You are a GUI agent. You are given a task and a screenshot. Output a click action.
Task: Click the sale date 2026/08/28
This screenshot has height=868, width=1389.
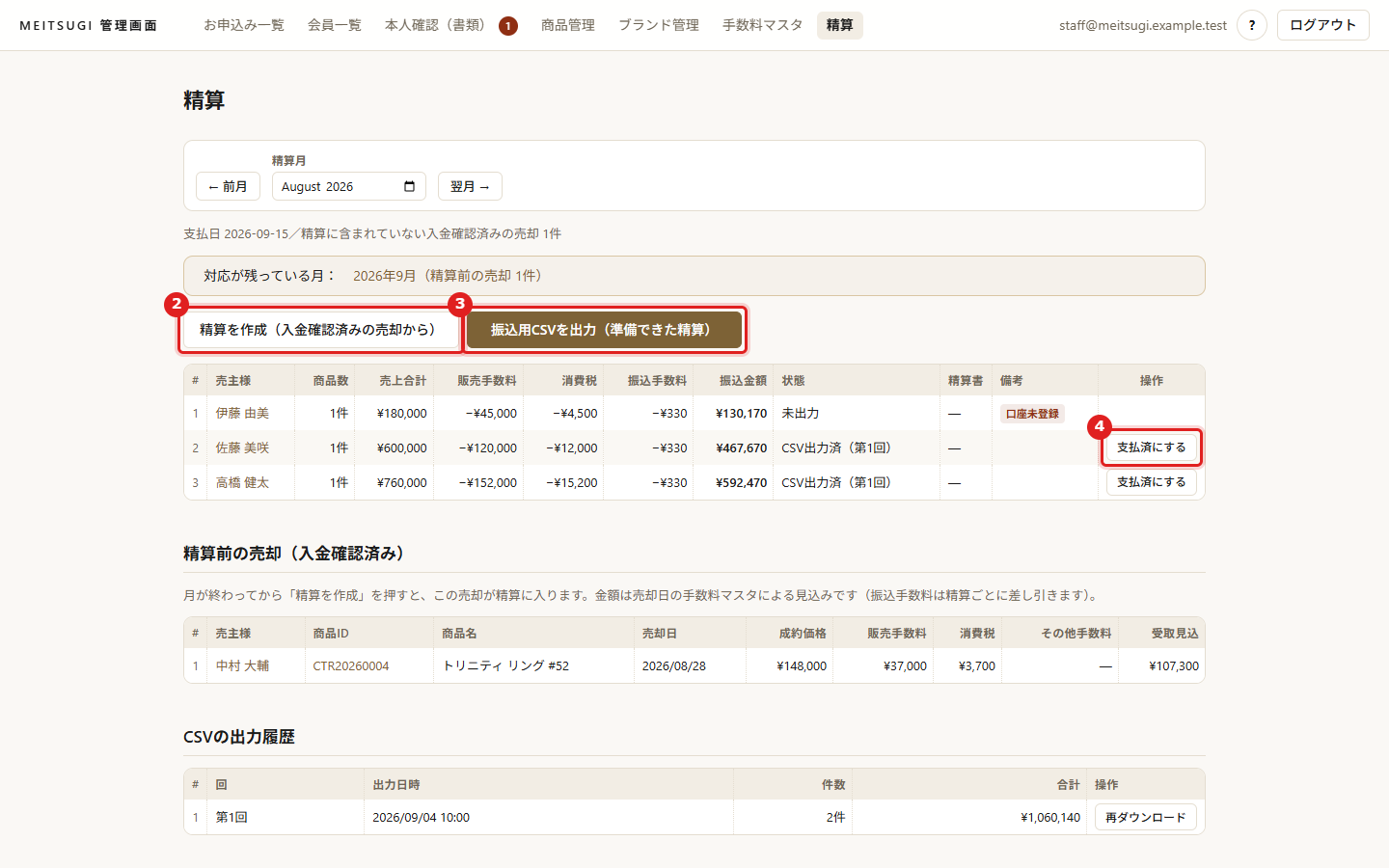coord(673,665)
